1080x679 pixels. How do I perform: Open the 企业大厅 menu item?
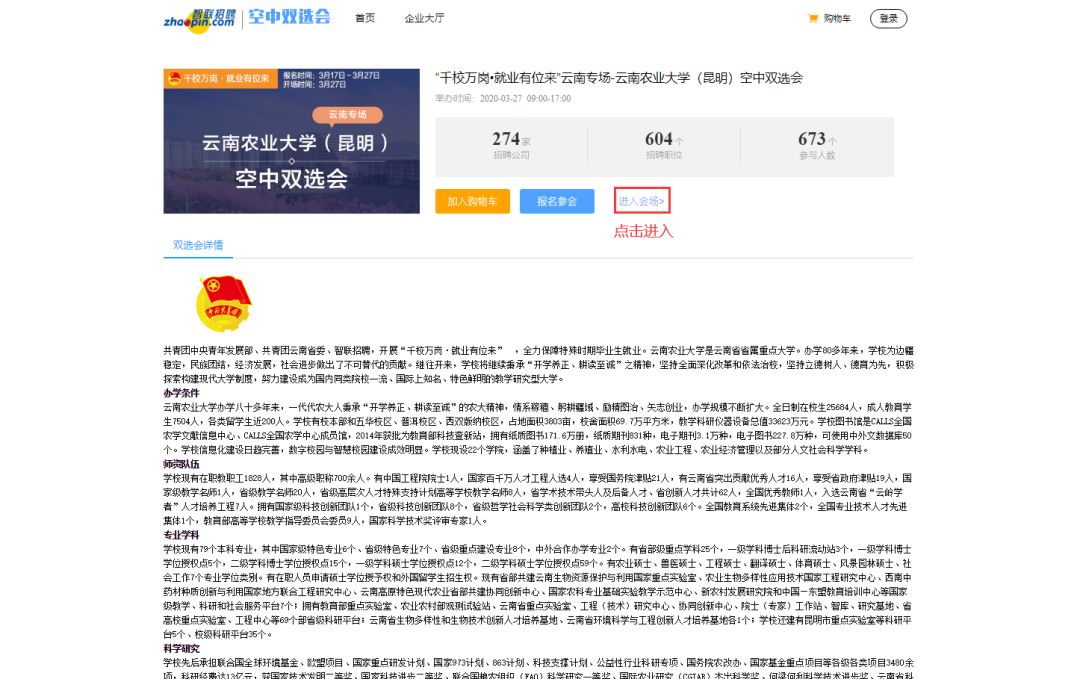[x=424, y=19]
